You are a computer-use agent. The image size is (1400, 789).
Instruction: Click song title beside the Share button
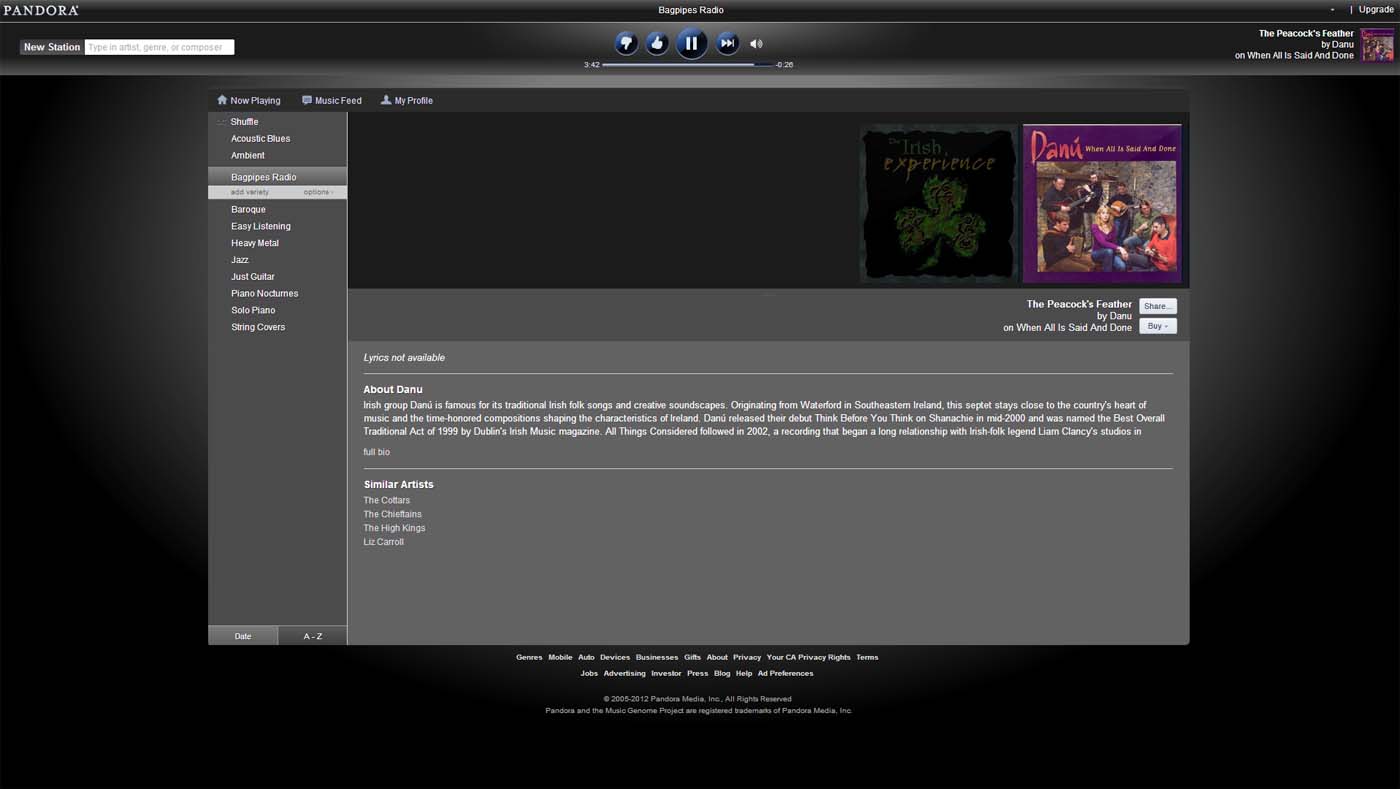click(1079, 304)
